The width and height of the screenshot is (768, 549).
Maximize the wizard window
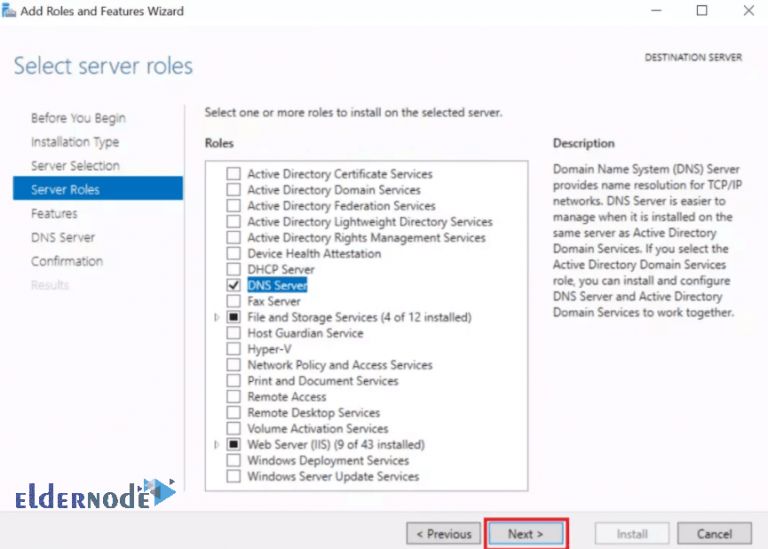coord(702,11)
